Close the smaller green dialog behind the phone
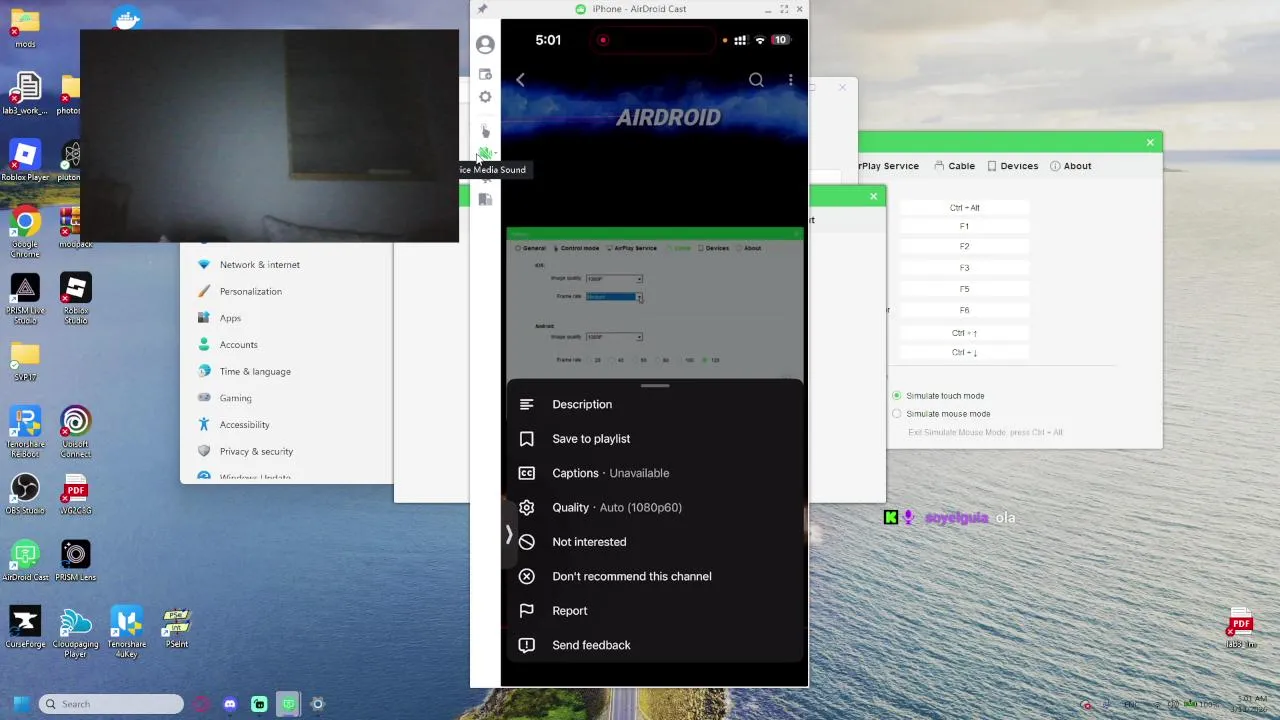Viewport: 1280px width, 720px height. [x=873, y=196]
